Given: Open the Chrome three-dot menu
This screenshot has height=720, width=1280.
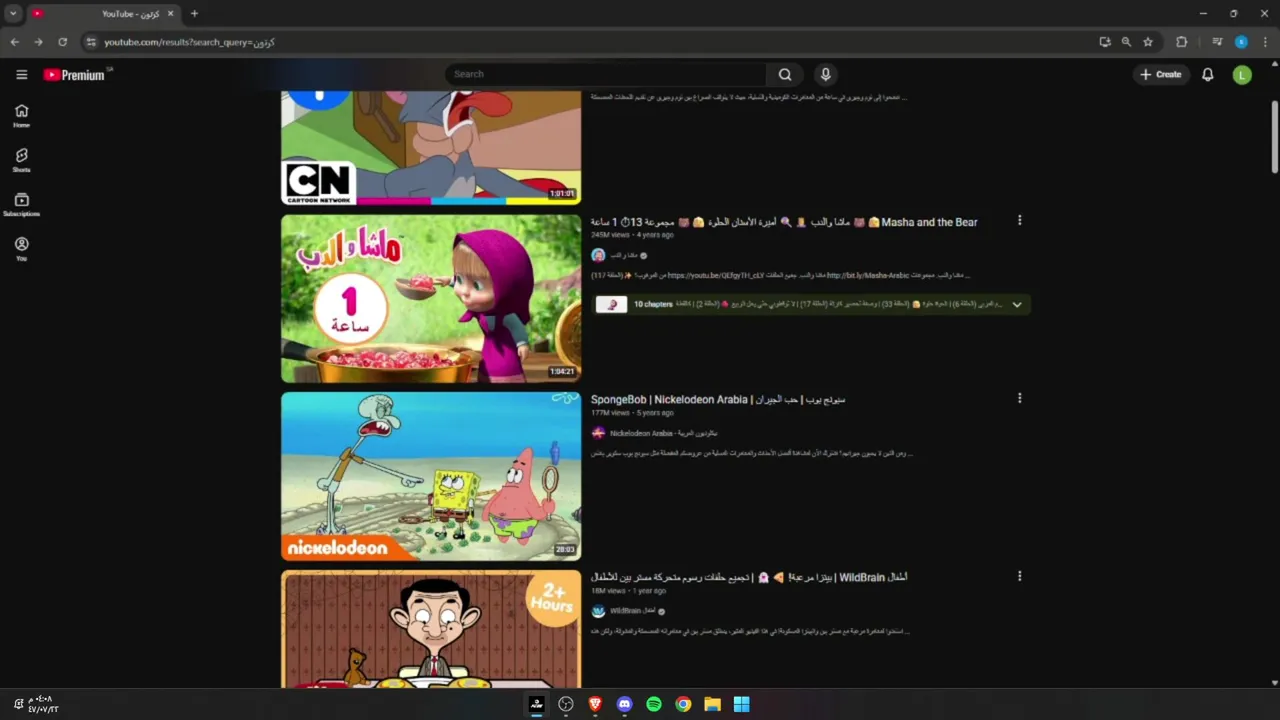Looking at the screenshot, I should click(x=1265, y=42).
